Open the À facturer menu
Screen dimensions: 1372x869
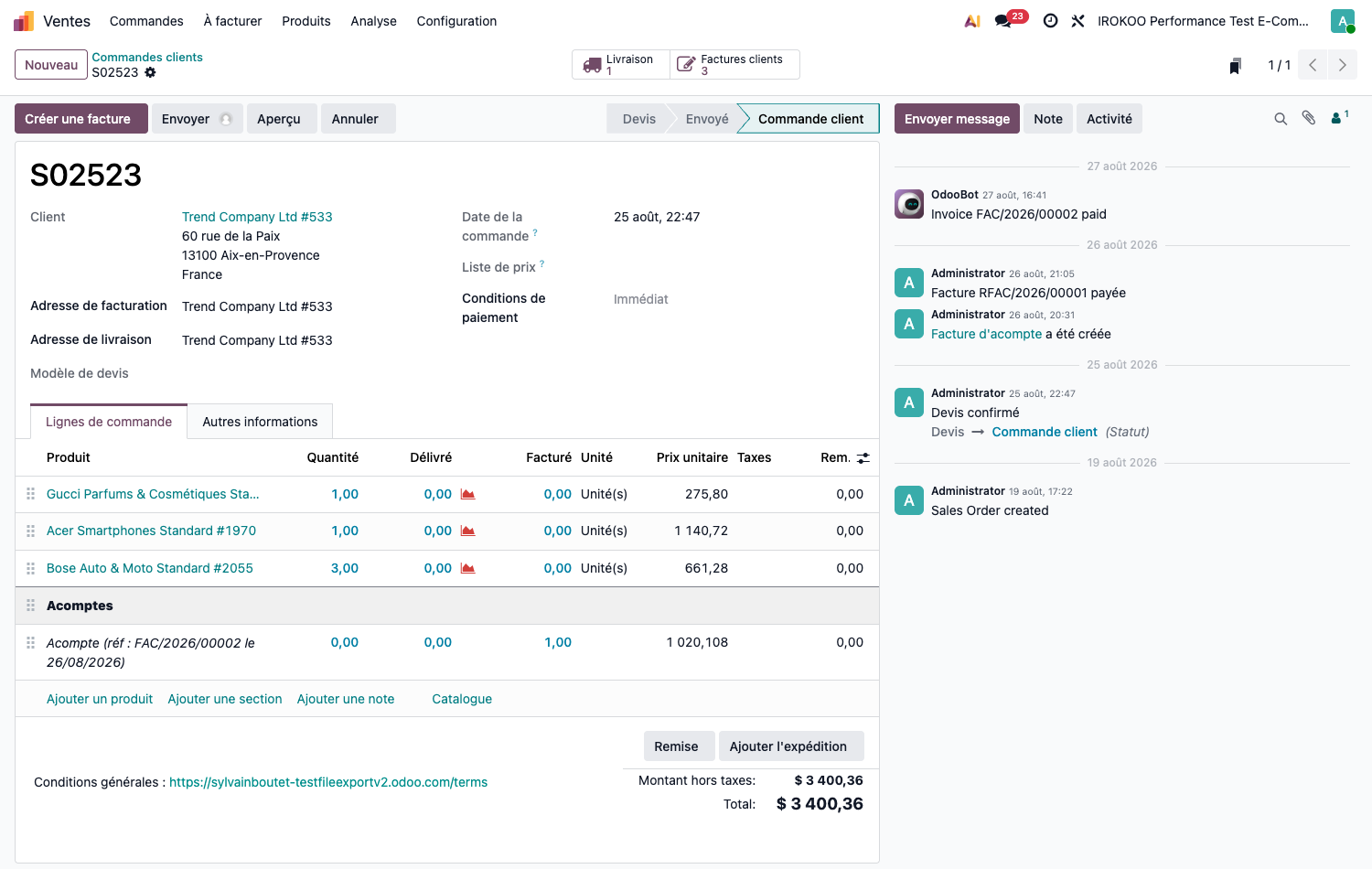coord(232,21)
